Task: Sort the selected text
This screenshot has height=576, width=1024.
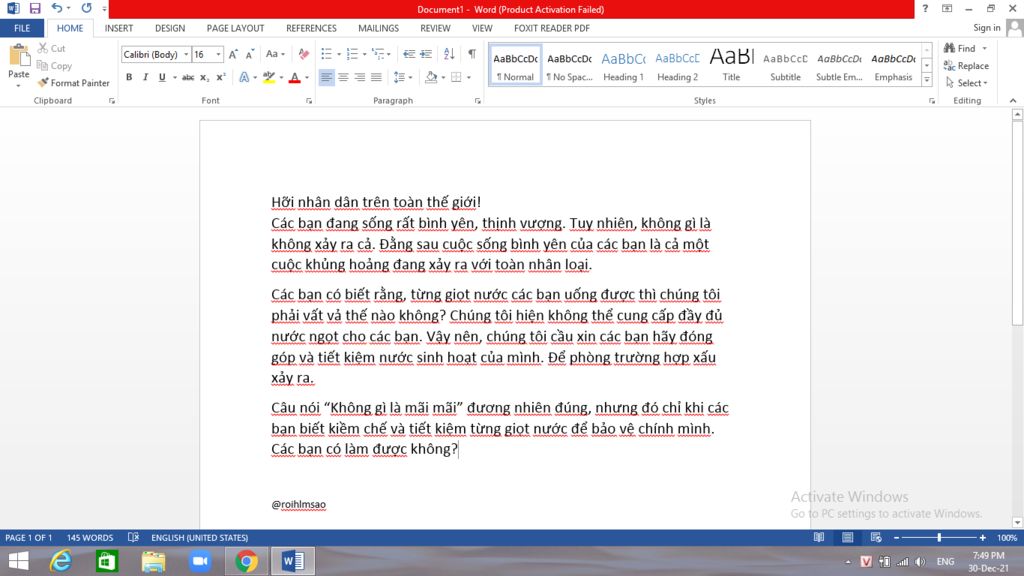Action: tap(449, 54)
